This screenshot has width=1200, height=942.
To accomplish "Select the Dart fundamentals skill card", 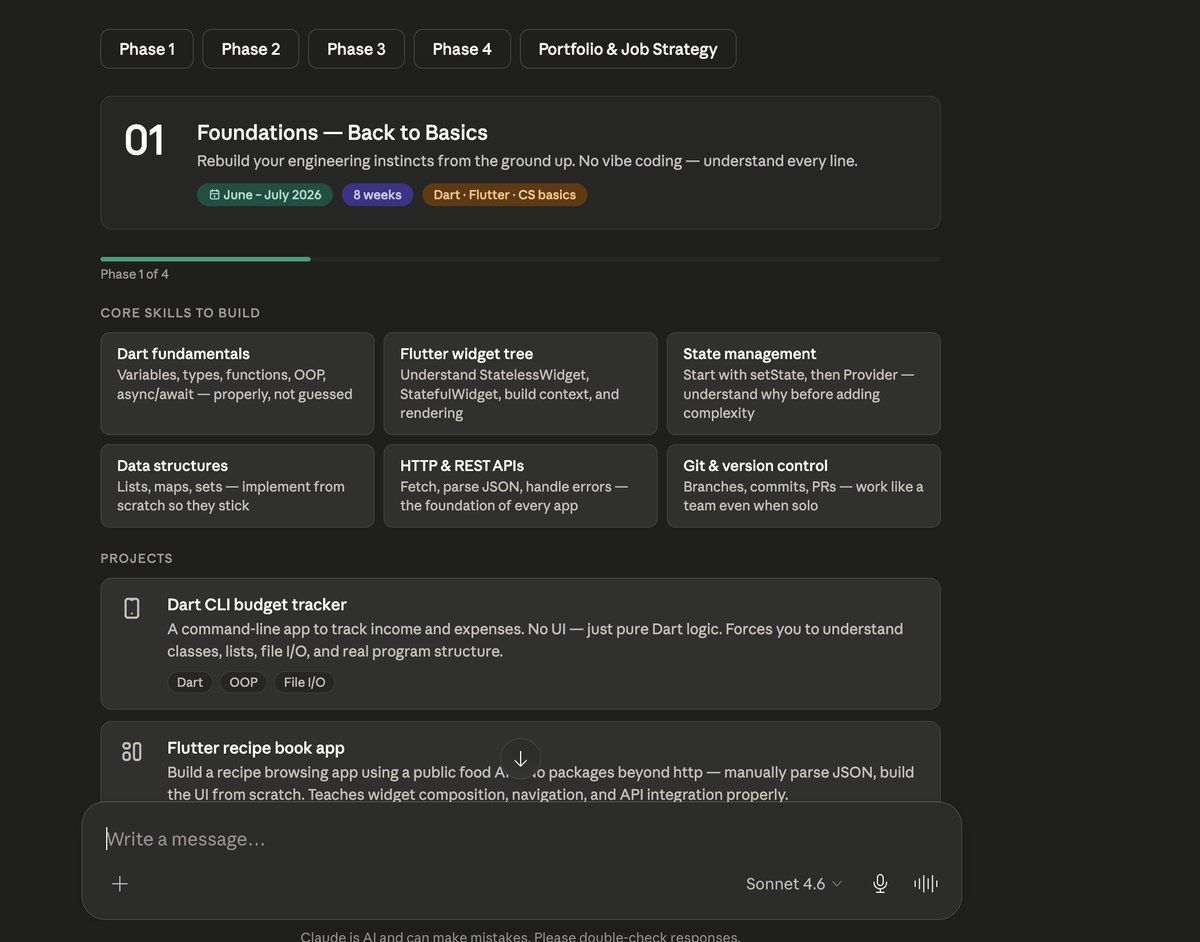I will (237, 384).
